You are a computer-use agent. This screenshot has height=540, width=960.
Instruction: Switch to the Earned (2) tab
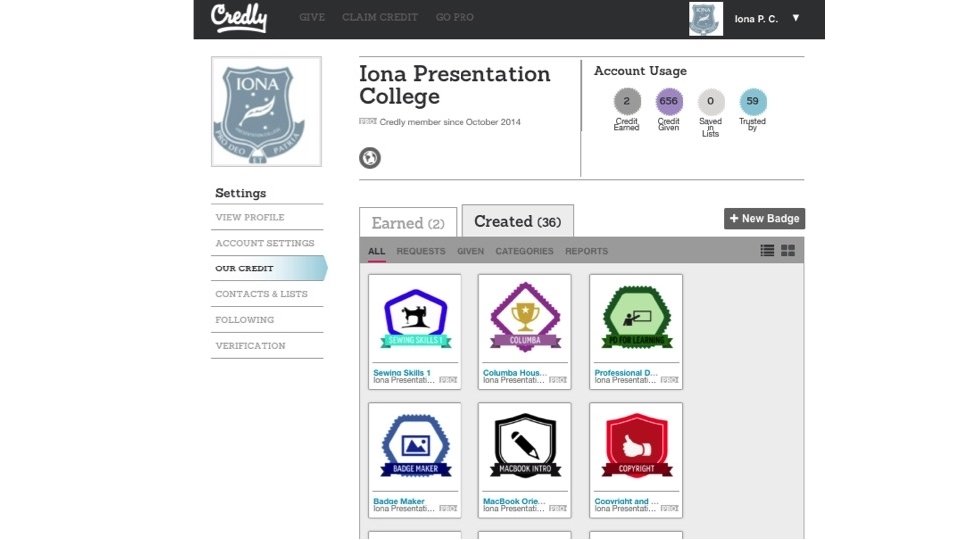[408, 222]
